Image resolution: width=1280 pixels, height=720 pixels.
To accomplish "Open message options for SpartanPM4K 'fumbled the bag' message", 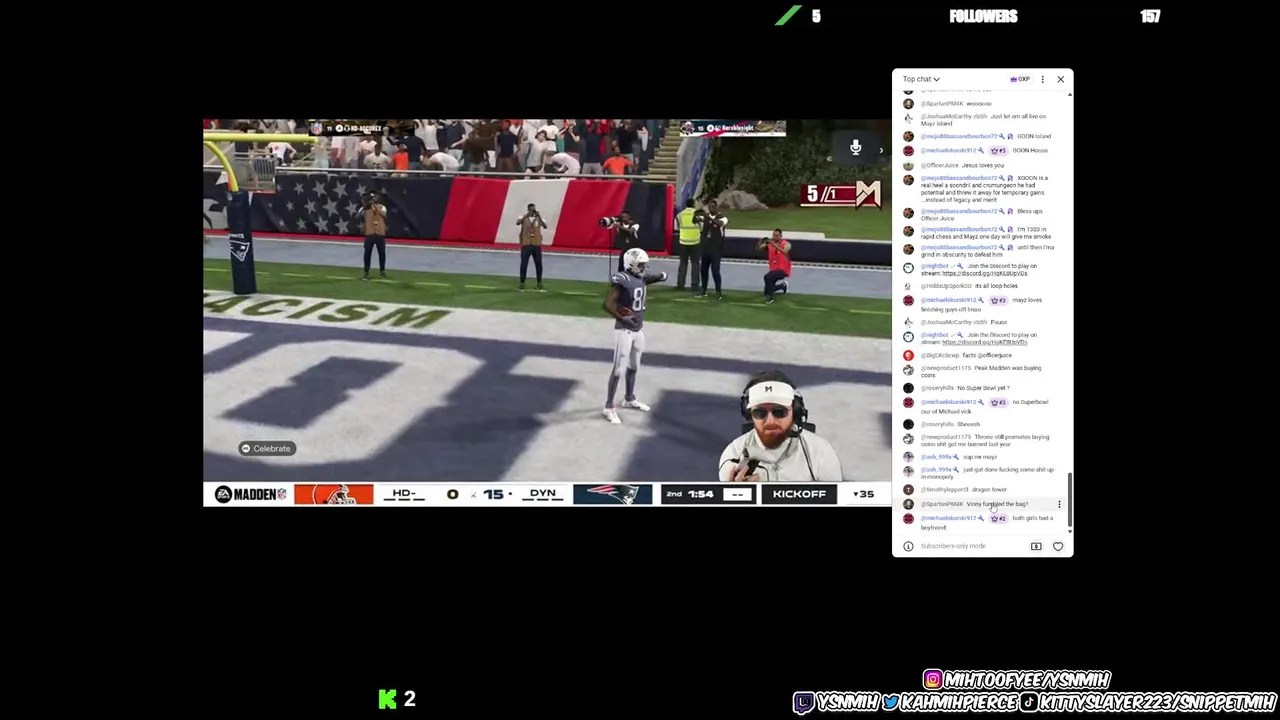I will pos(1059,504).
